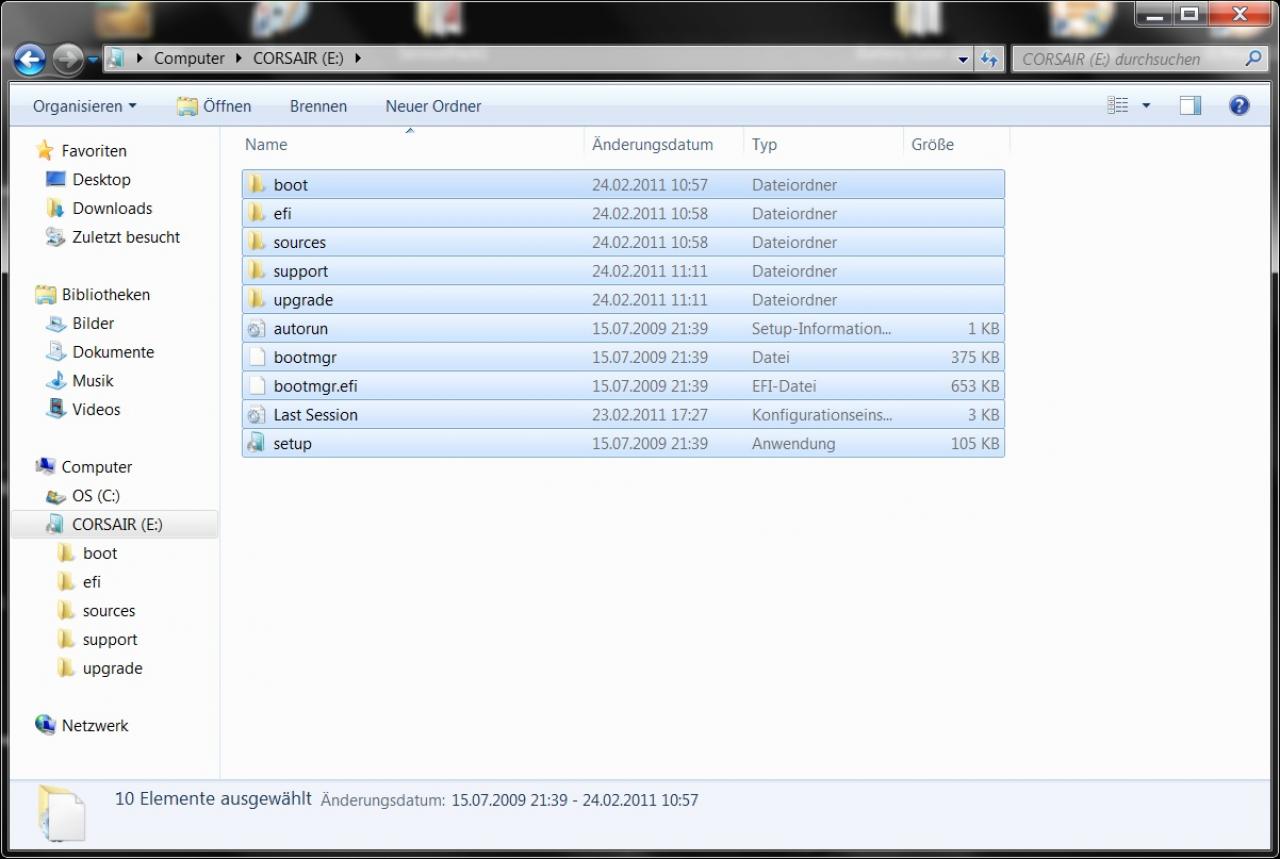Click EFI-Datei type of bootmgr.efi
Viewport: 1280px width, 859px height.
[x=784, y=386]
